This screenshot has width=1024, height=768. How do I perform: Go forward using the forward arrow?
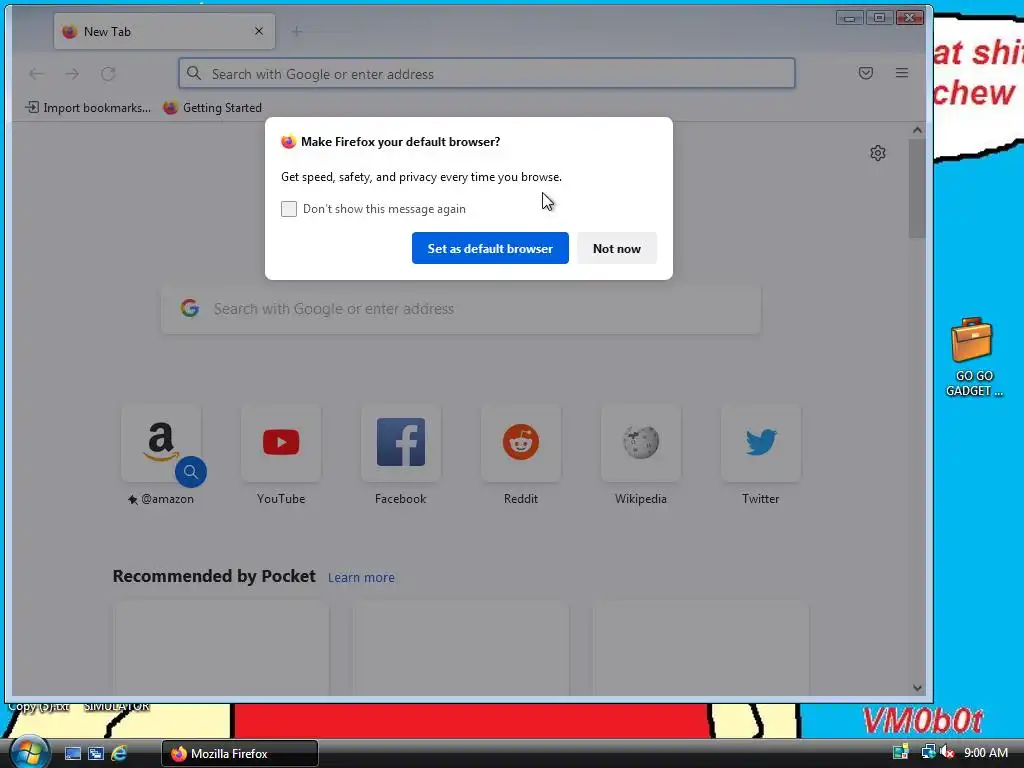(x=72, y=74)
